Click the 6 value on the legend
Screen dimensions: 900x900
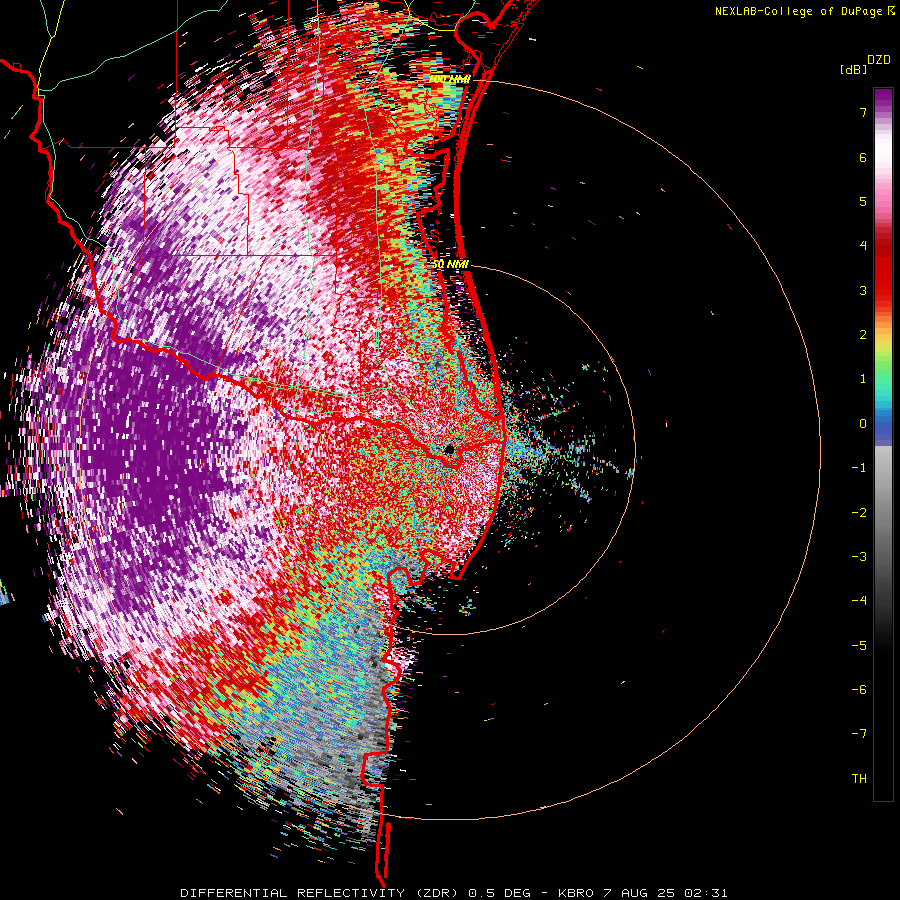coord(863,157)
